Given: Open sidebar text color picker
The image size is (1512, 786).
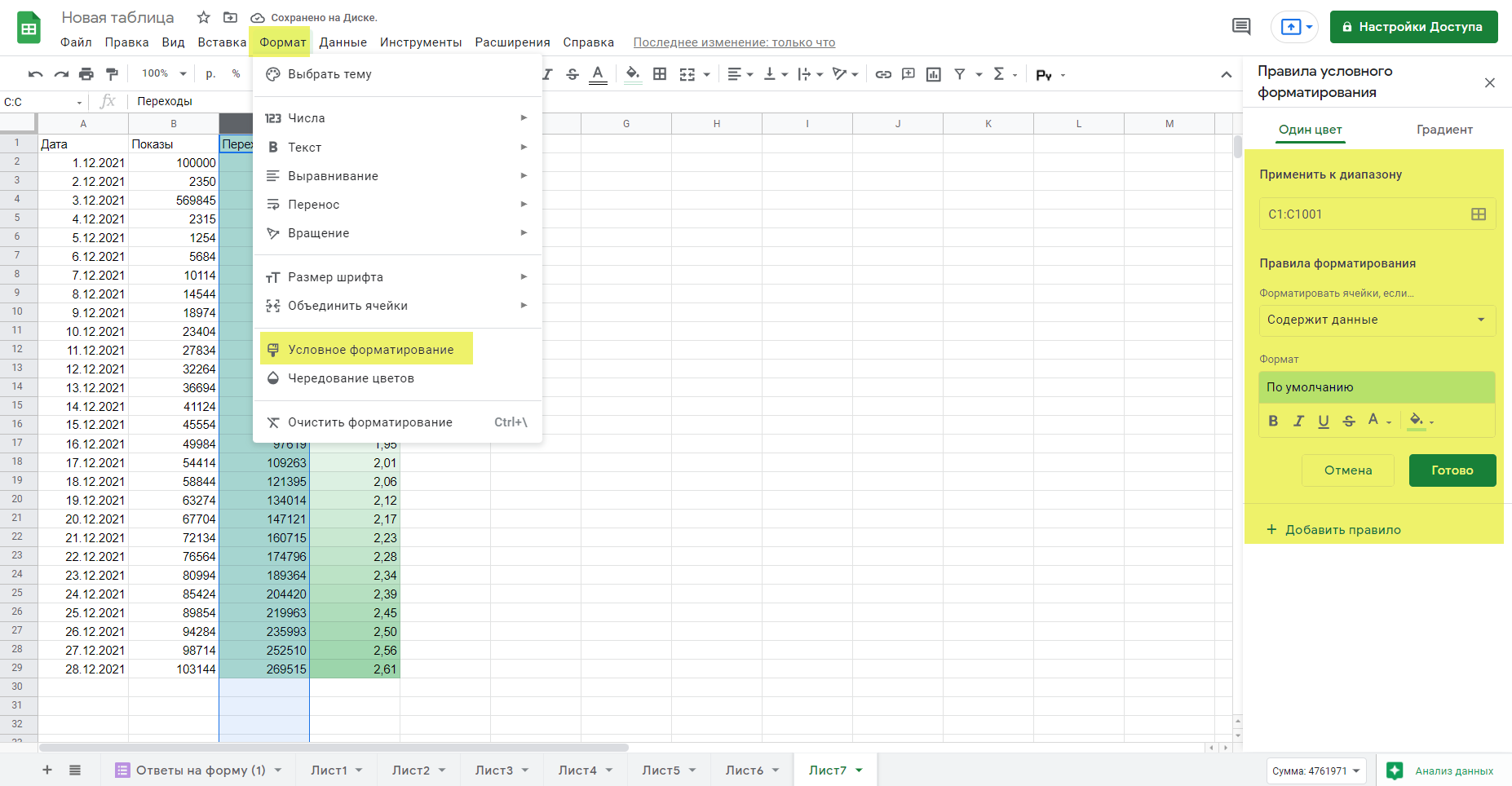Looking at the screenshot, I should coord(1378,421).
